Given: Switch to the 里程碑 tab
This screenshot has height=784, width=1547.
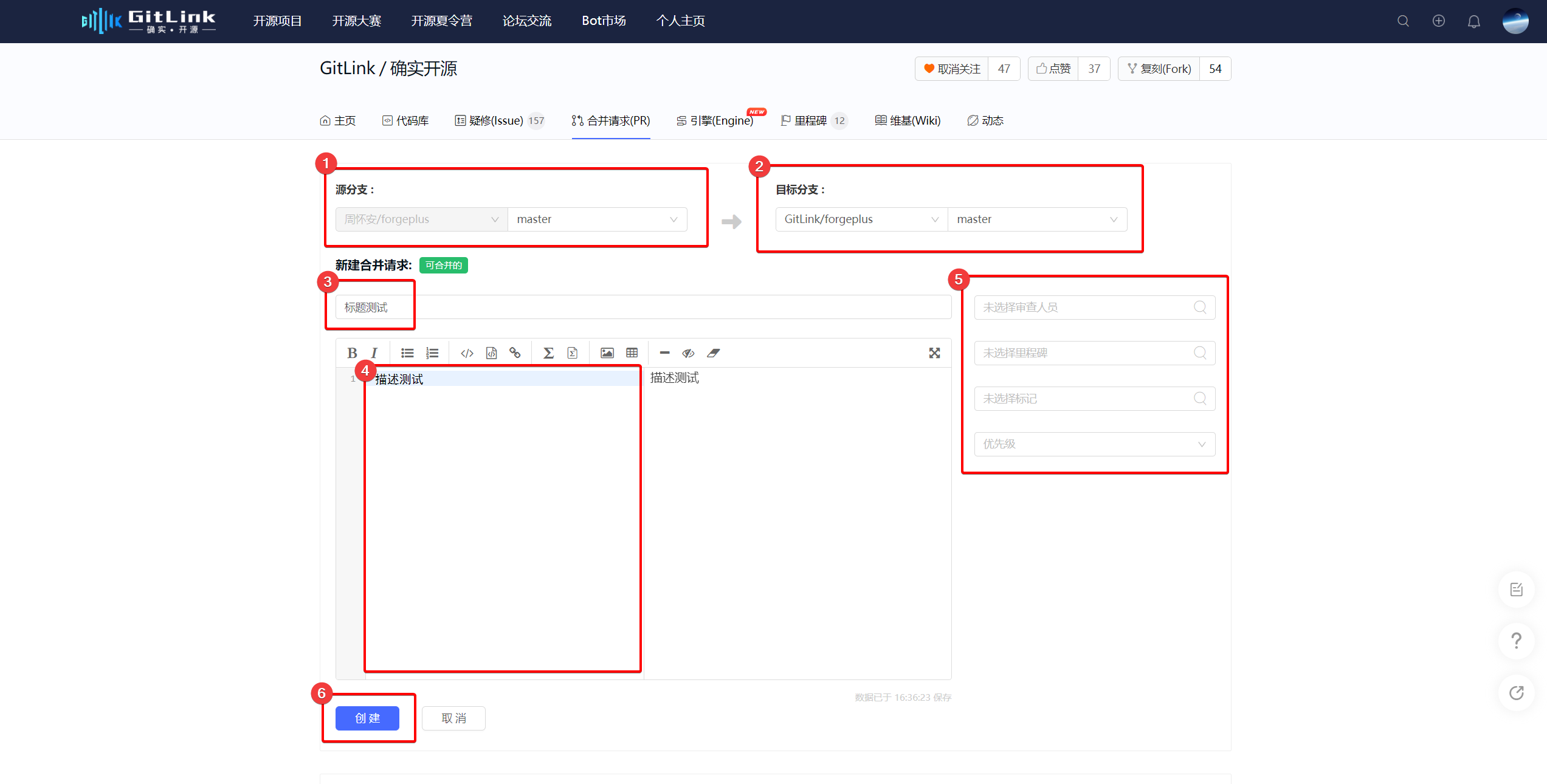Looking at the screenshot, I should pos(813,121).
